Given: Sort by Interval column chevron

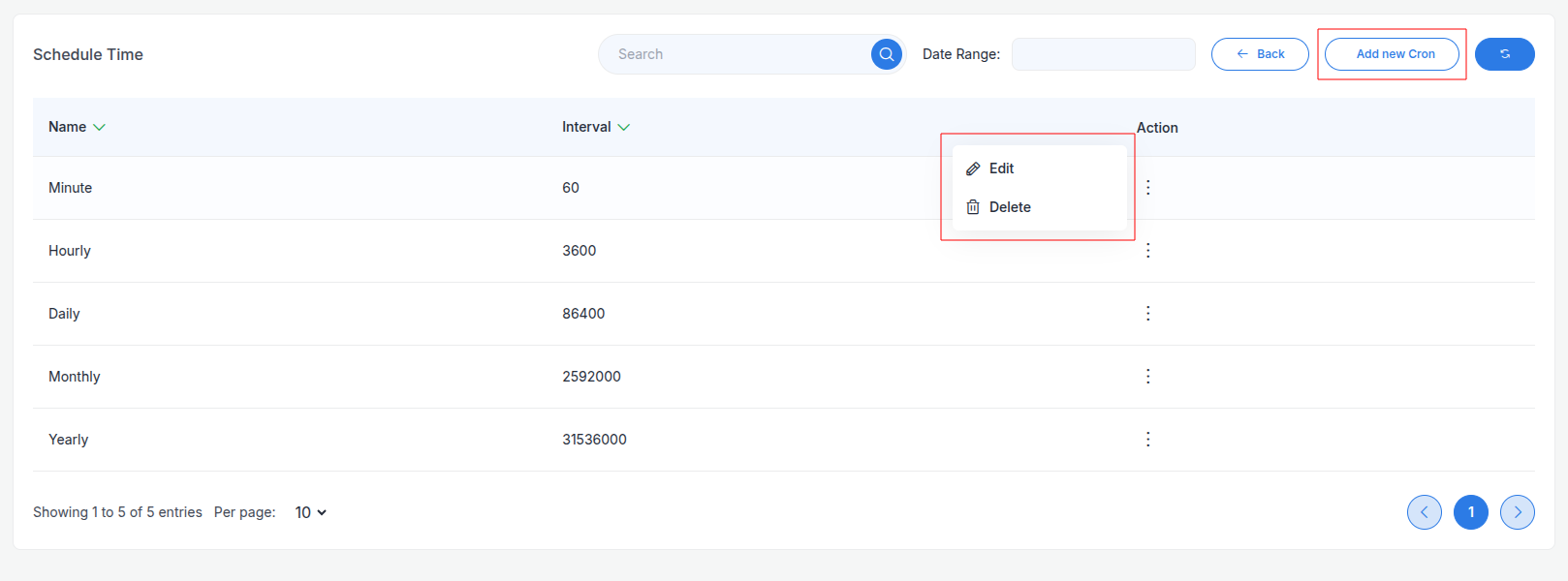Looking at the screenshot, I should 623,128.
